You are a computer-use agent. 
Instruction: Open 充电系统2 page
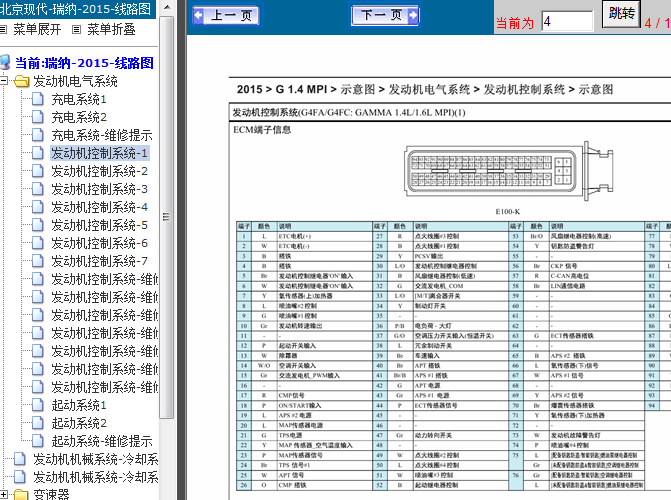coord(79,117)
